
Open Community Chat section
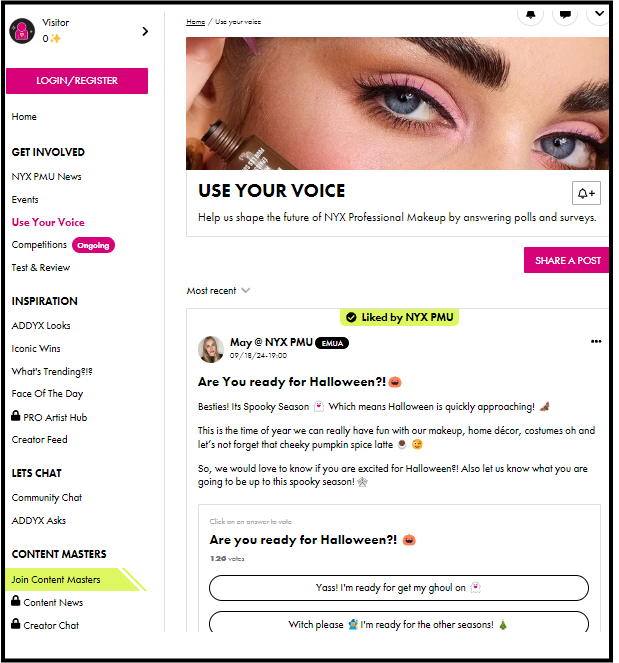click(x=47, y=498)
